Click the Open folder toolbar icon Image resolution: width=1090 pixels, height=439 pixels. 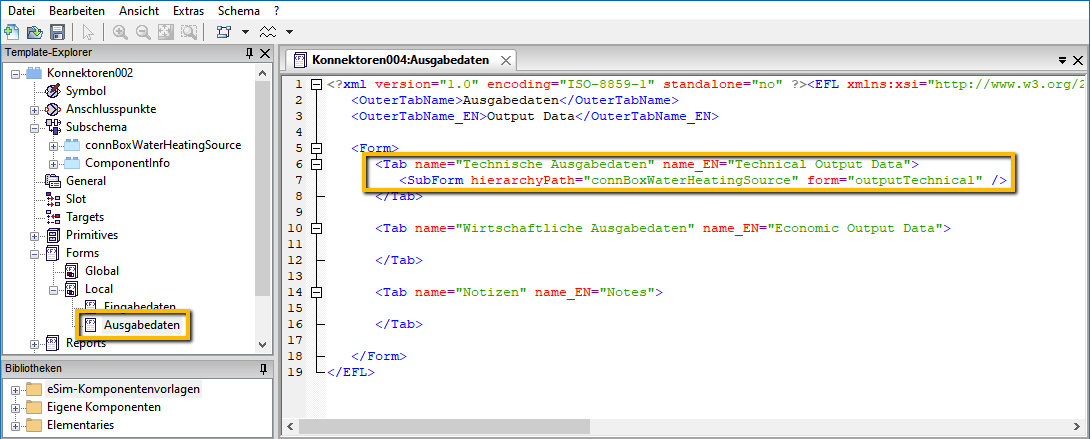pyautogui.click(x=34, y=31)
